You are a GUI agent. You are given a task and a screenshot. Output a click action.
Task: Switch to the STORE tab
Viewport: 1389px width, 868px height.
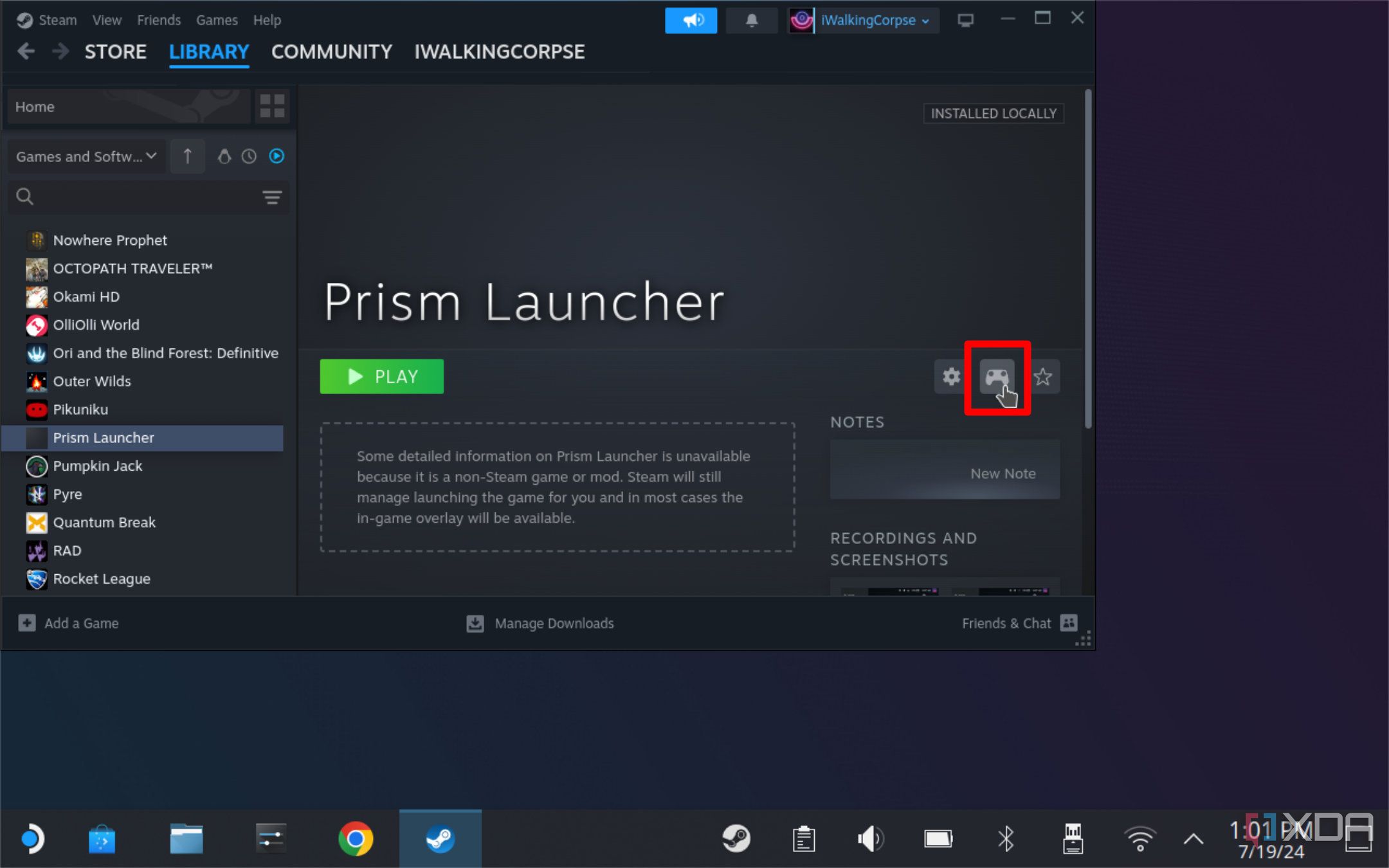(x=116, y=51)
